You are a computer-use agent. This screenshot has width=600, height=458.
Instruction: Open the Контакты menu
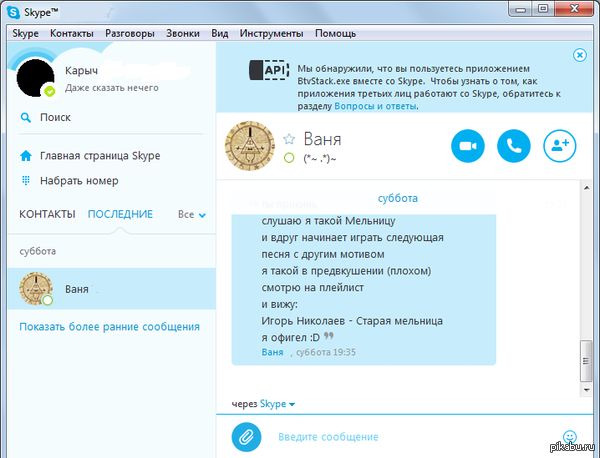(71, 33)
